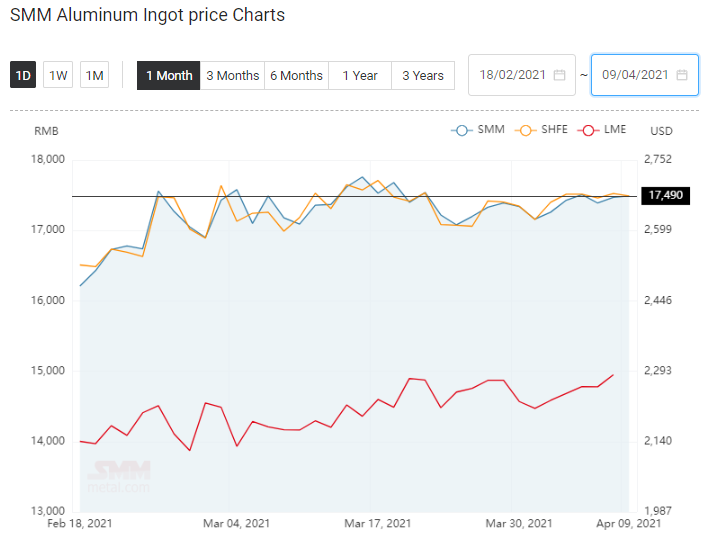Click the Apr 09, 2021 axis date
710x537 pixels.
[629, 524]
